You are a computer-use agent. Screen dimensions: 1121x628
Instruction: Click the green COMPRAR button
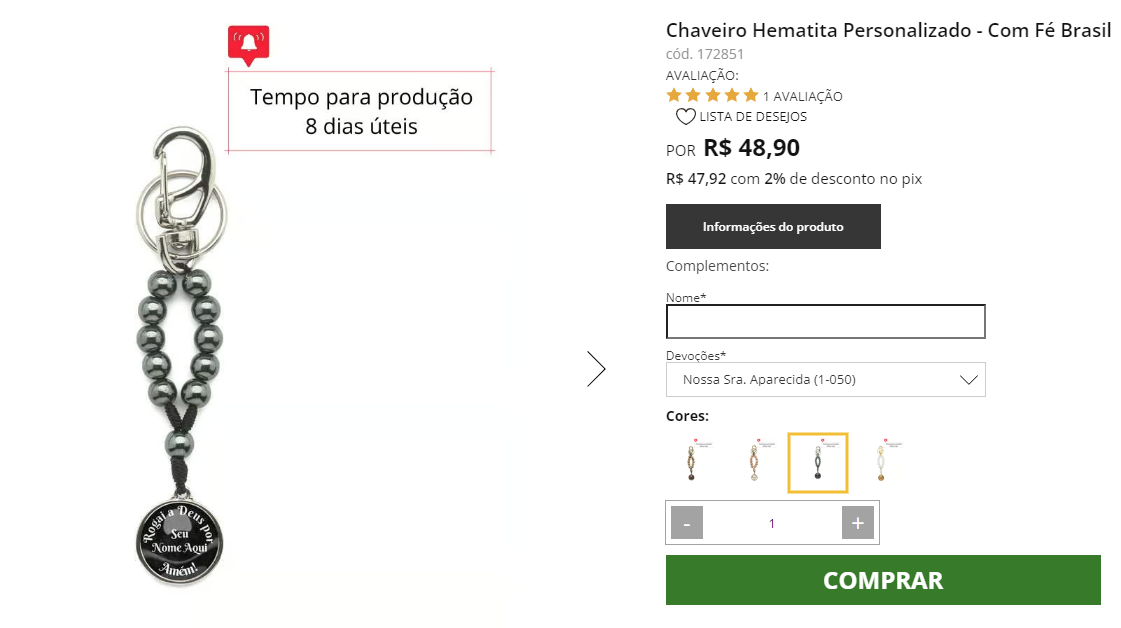[884, 580]
